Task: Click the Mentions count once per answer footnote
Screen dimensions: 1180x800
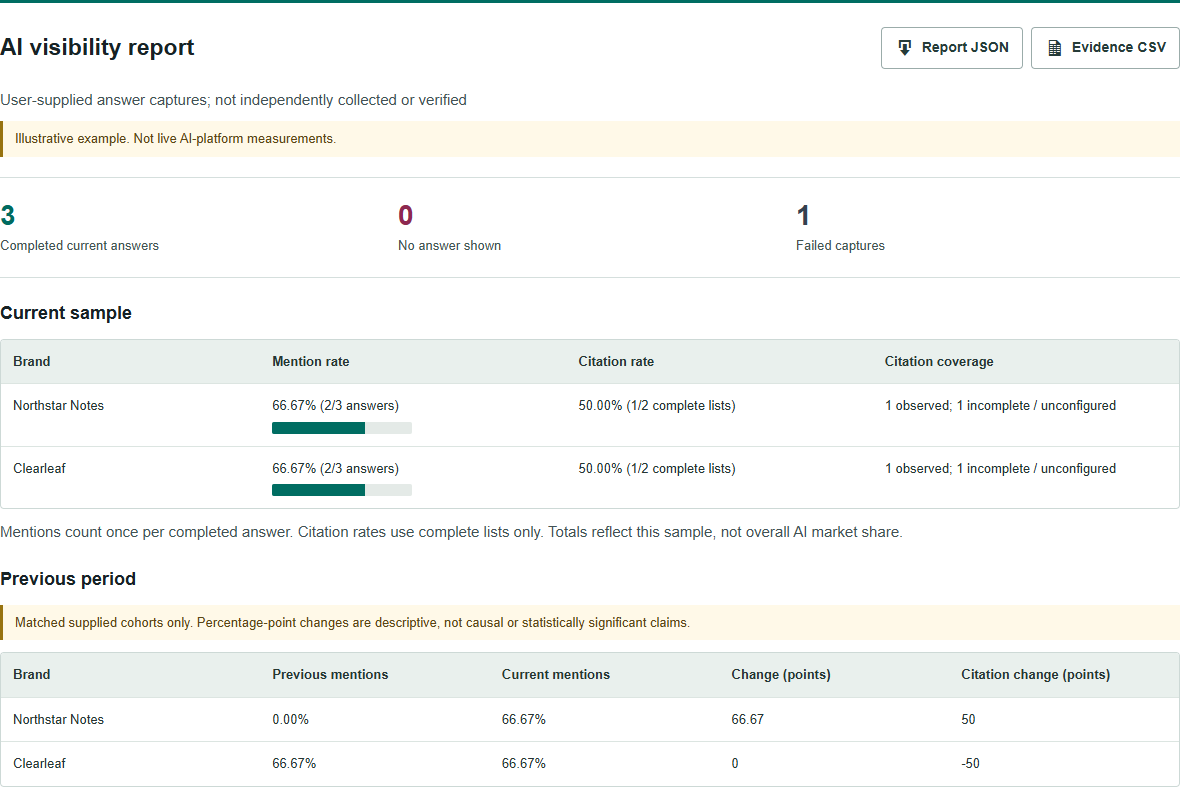Action: click(x=451, y=532)
